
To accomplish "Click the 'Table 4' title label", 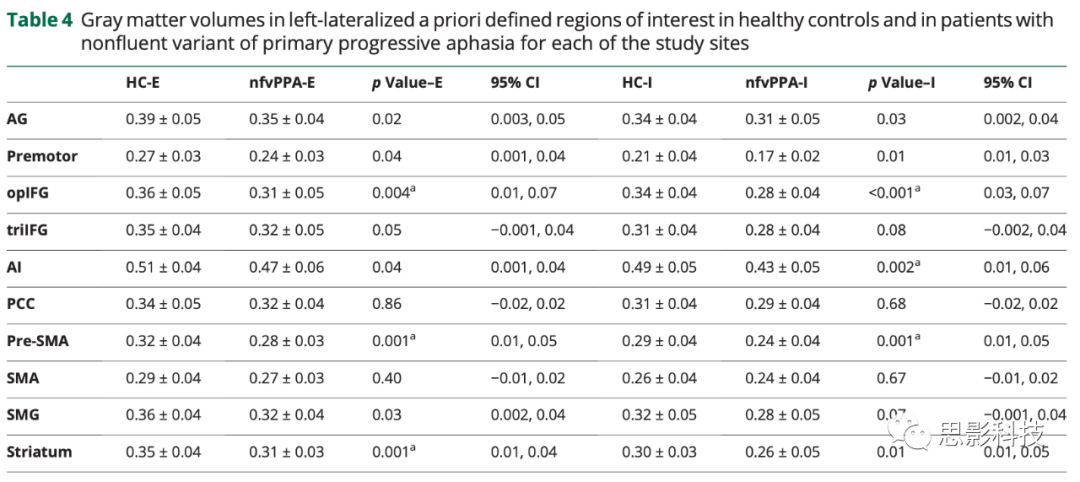I will point(39,20).
